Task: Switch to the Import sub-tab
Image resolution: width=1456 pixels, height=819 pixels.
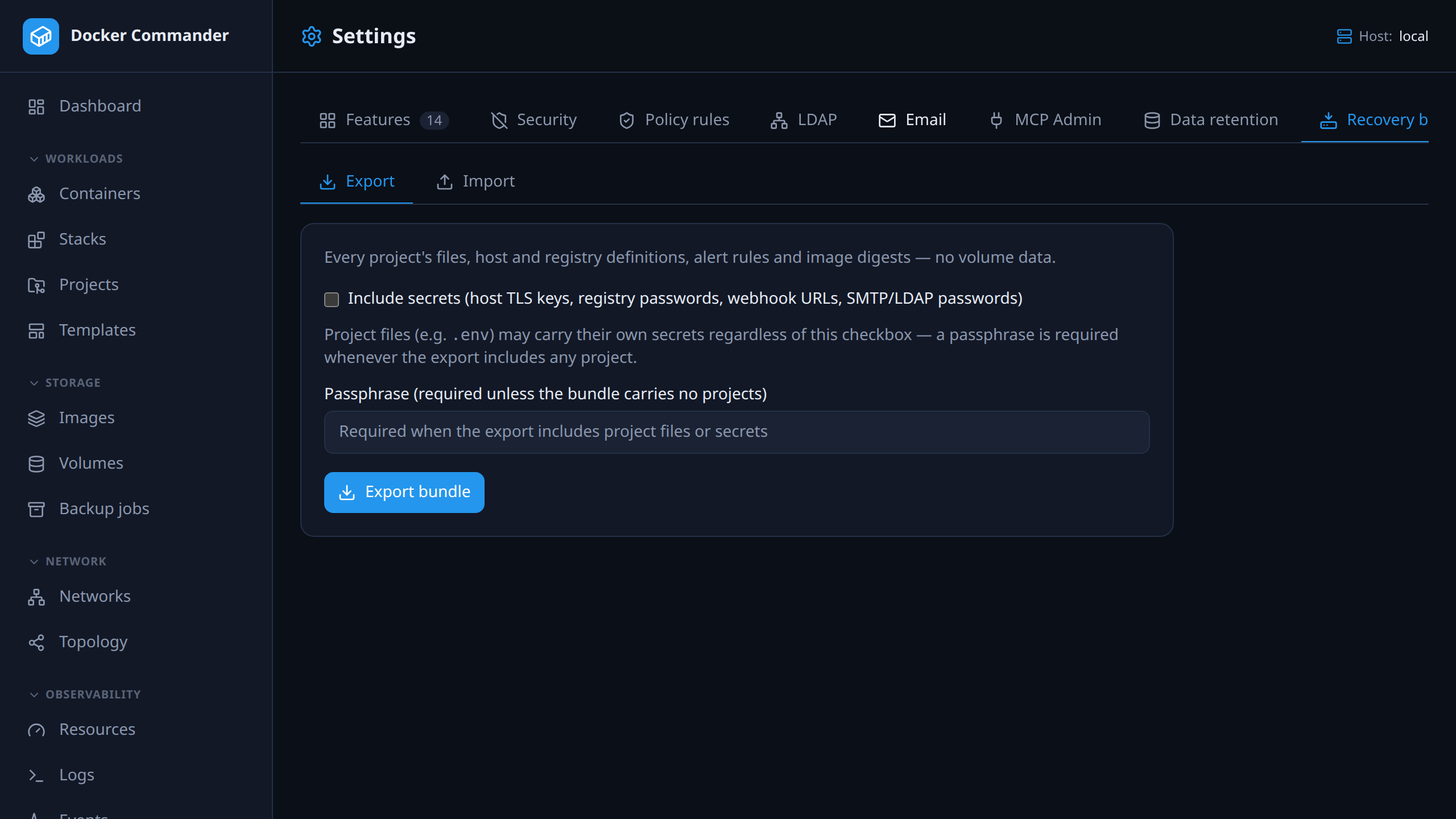Action: click(475, 181)
